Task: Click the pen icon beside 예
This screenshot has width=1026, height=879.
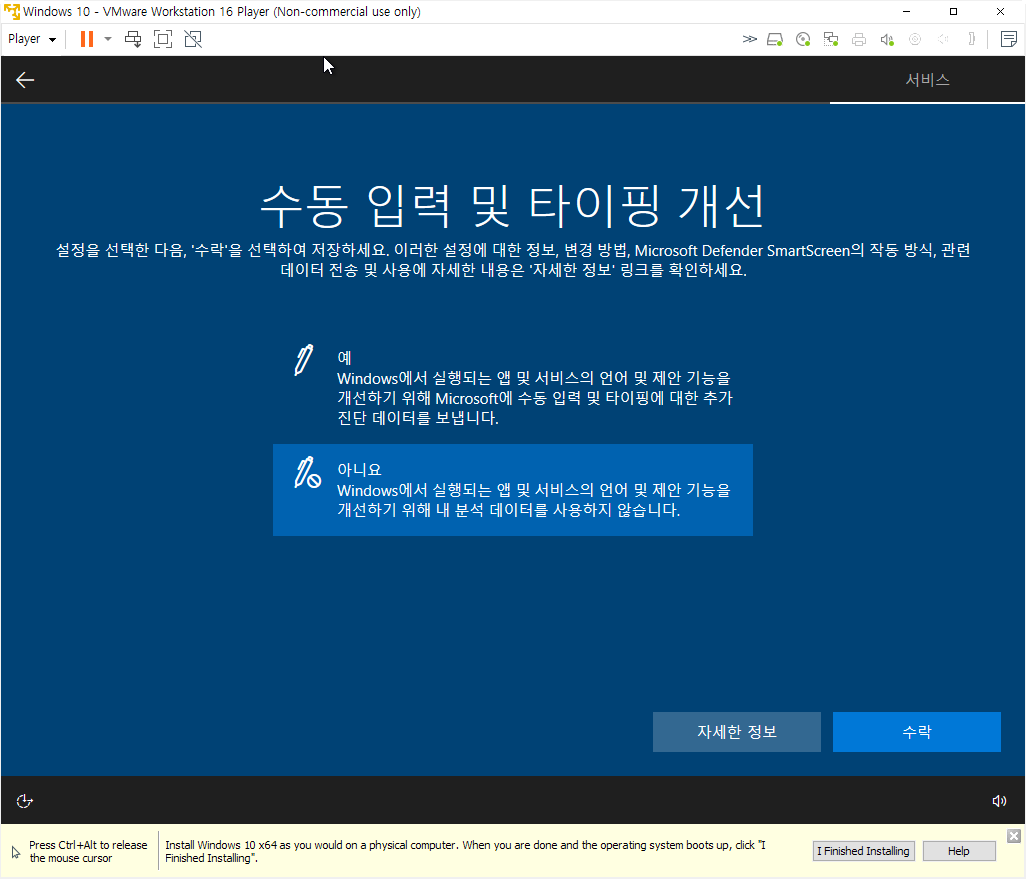Action: 304,359
